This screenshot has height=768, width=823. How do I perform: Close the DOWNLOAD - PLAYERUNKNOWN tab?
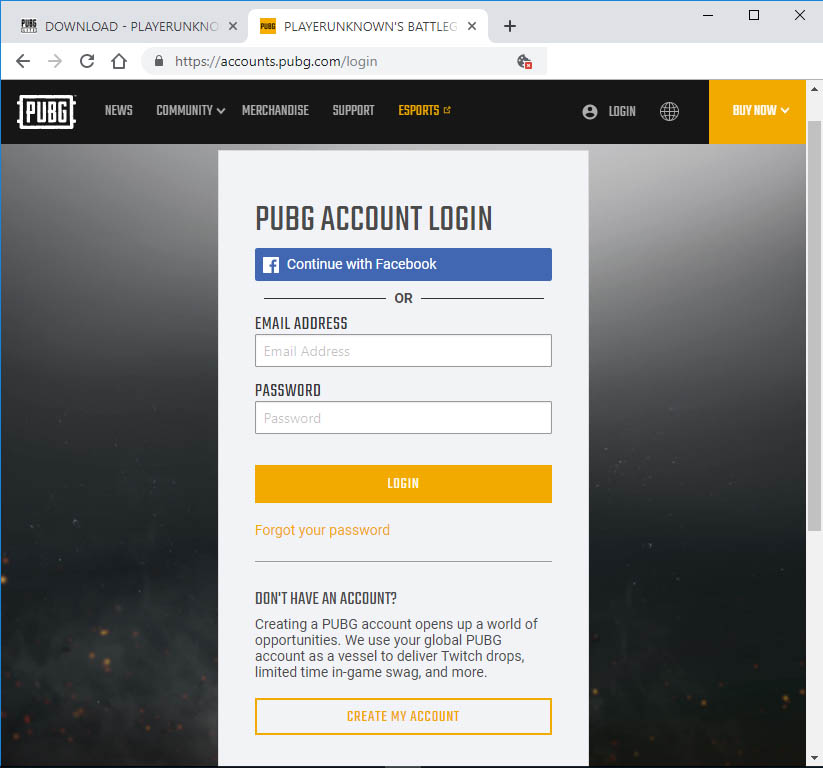click(x=233, y=26)
